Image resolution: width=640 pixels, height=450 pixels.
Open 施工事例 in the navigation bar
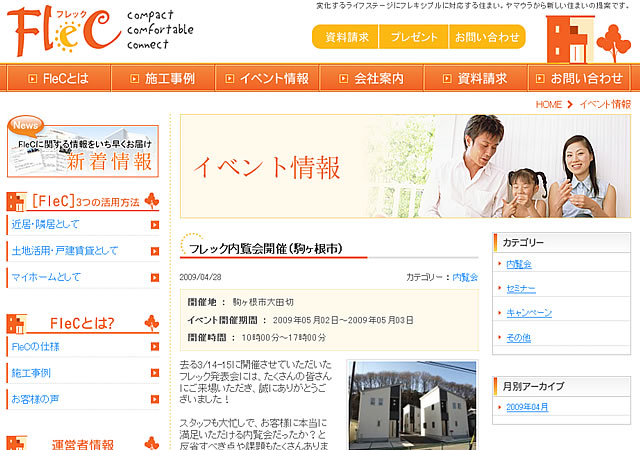pyautogui.click(x=163, y=78)
